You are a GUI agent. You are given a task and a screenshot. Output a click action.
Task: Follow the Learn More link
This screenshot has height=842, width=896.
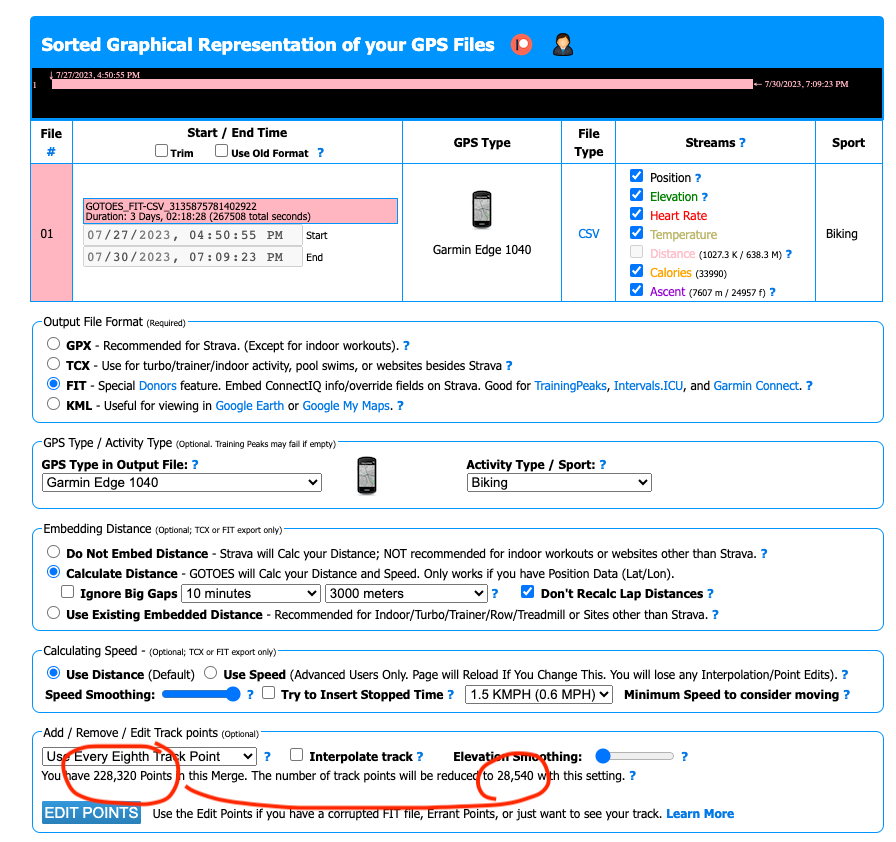(x=700, y=813)
